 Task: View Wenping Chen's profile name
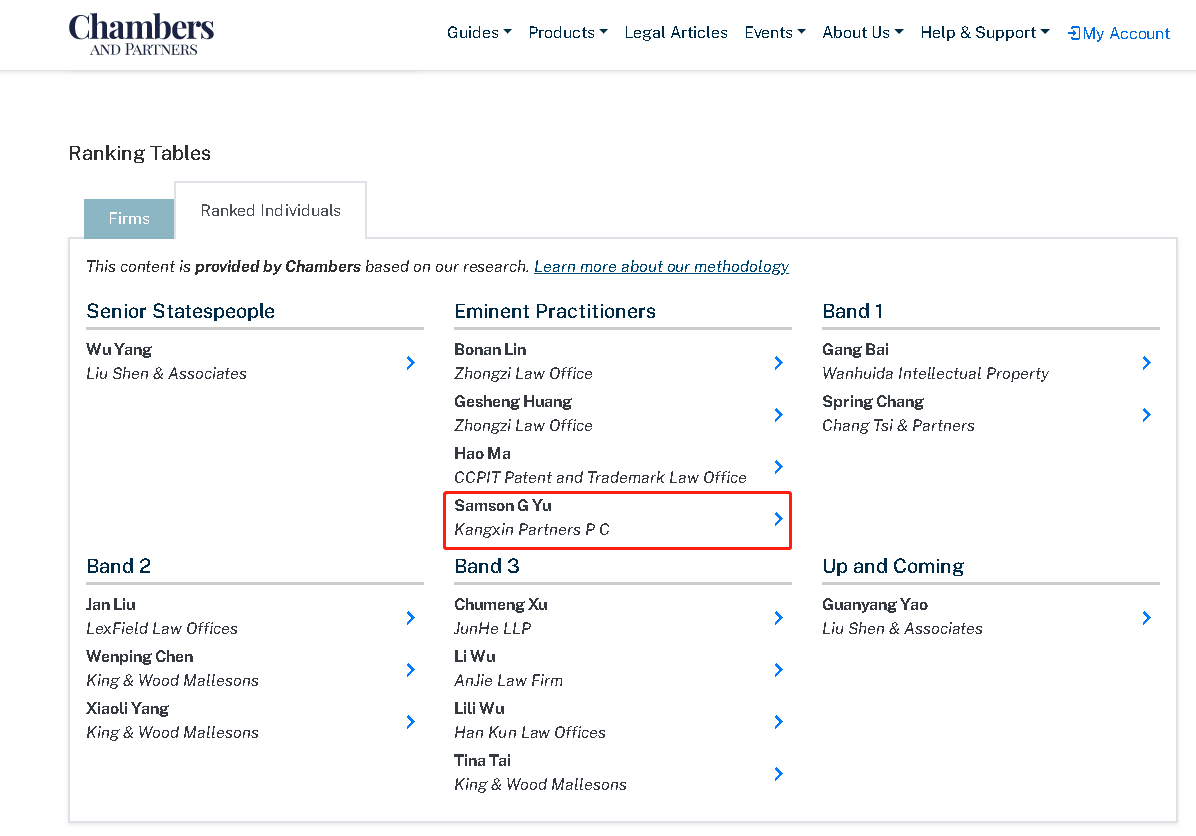tap(140, 656)
